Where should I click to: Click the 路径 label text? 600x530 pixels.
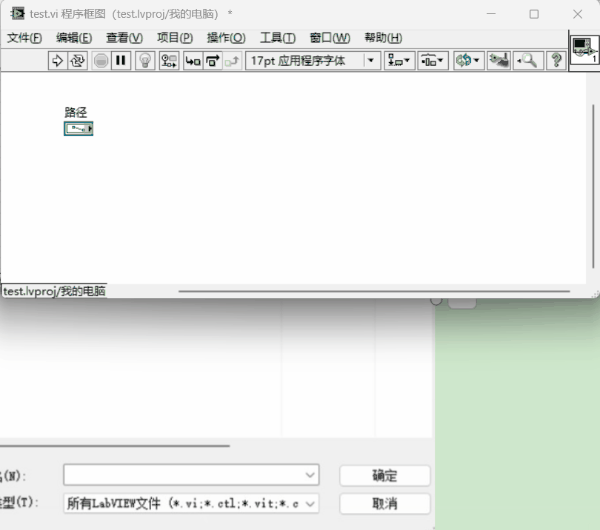click(76, 112)
